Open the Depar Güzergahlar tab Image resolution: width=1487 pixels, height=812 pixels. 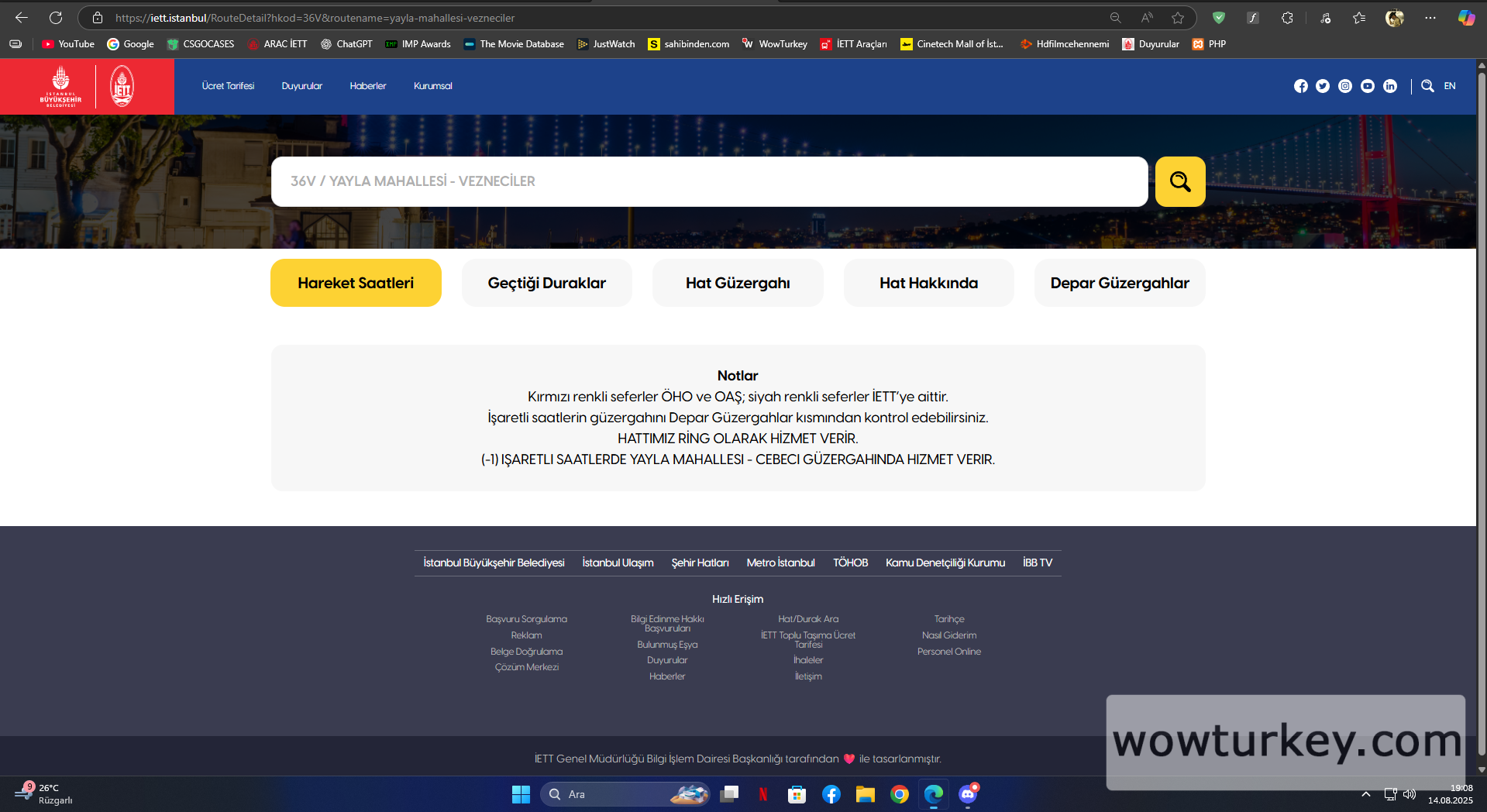[x=1119, y=283]
